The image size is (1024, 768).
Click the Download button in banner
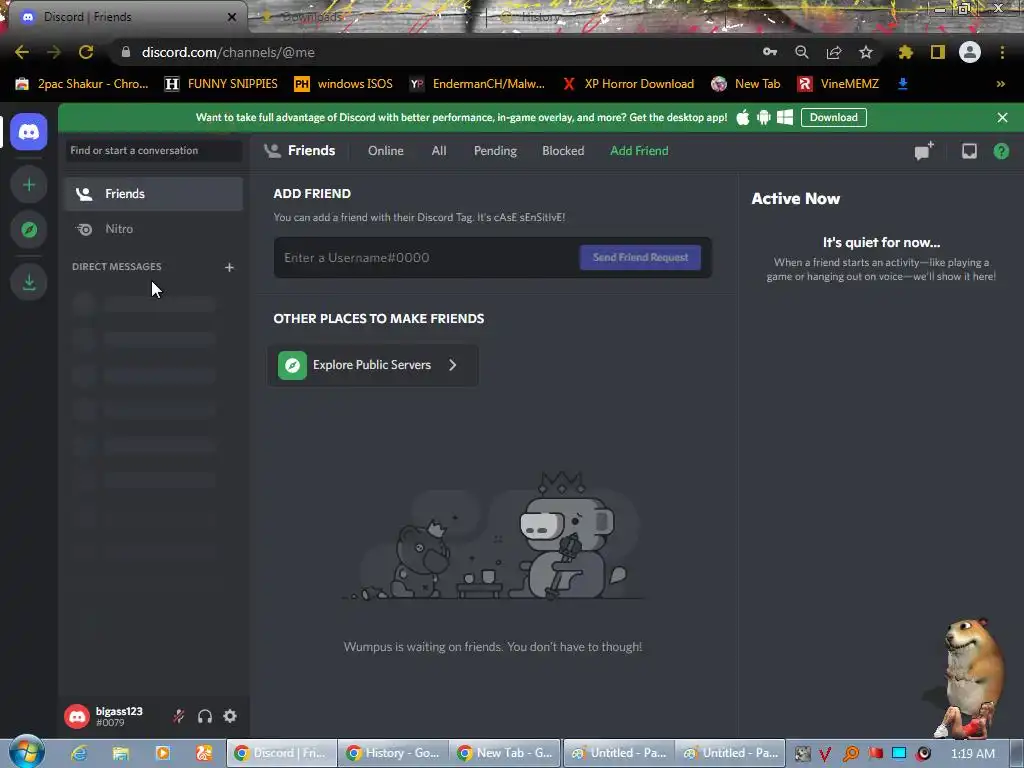pyautogui.click(x=834, y=118)
